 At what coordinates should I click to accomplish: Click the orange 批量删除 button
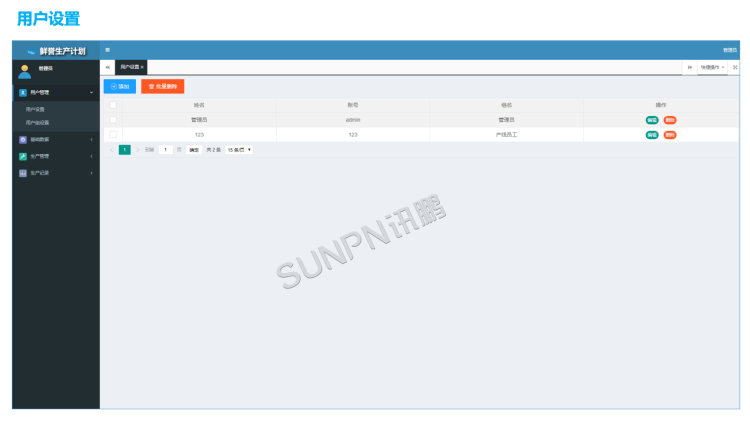(162, 87)
